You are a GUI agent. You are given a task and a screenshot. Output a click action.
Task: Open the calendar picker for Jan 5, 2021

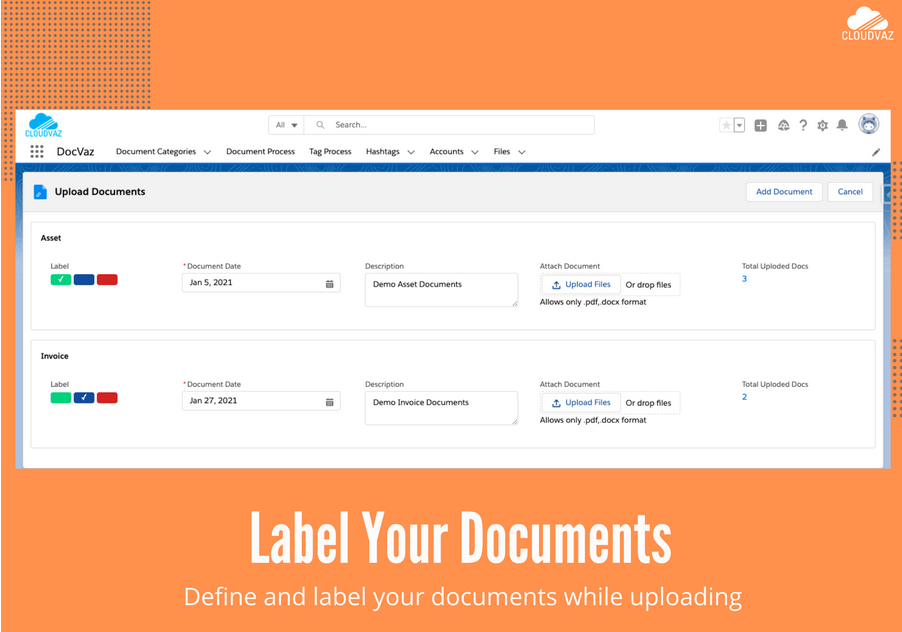pos(330,284)
